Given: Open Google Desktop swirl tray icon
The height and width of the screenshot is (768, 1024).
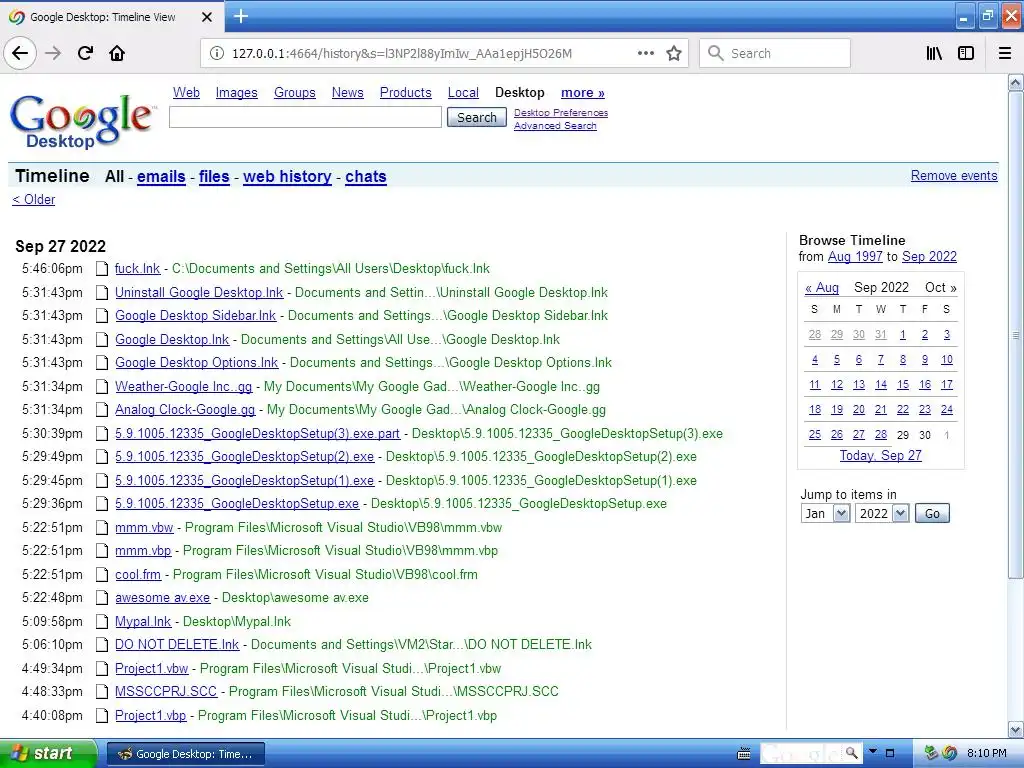Looking at the screenshot, I should coord(949,753).
